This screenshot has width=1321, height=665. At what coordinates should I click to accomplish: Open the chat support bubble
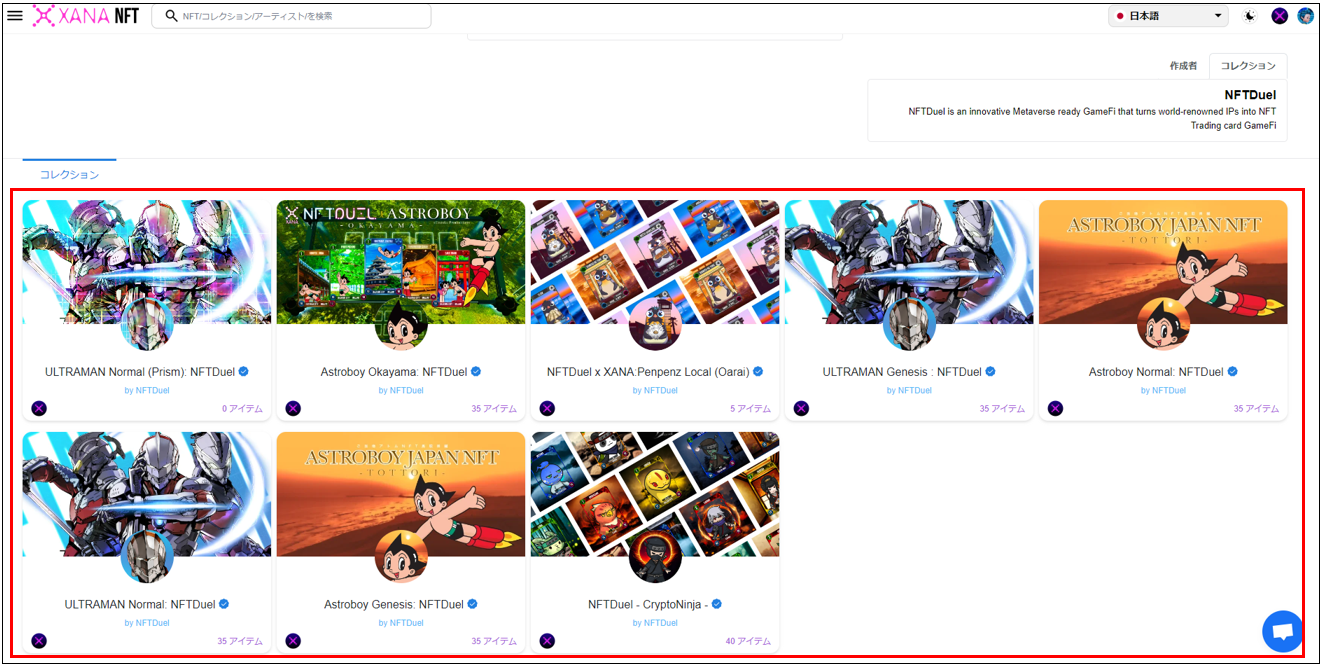pyautogui.click(x=1282, y=632)
